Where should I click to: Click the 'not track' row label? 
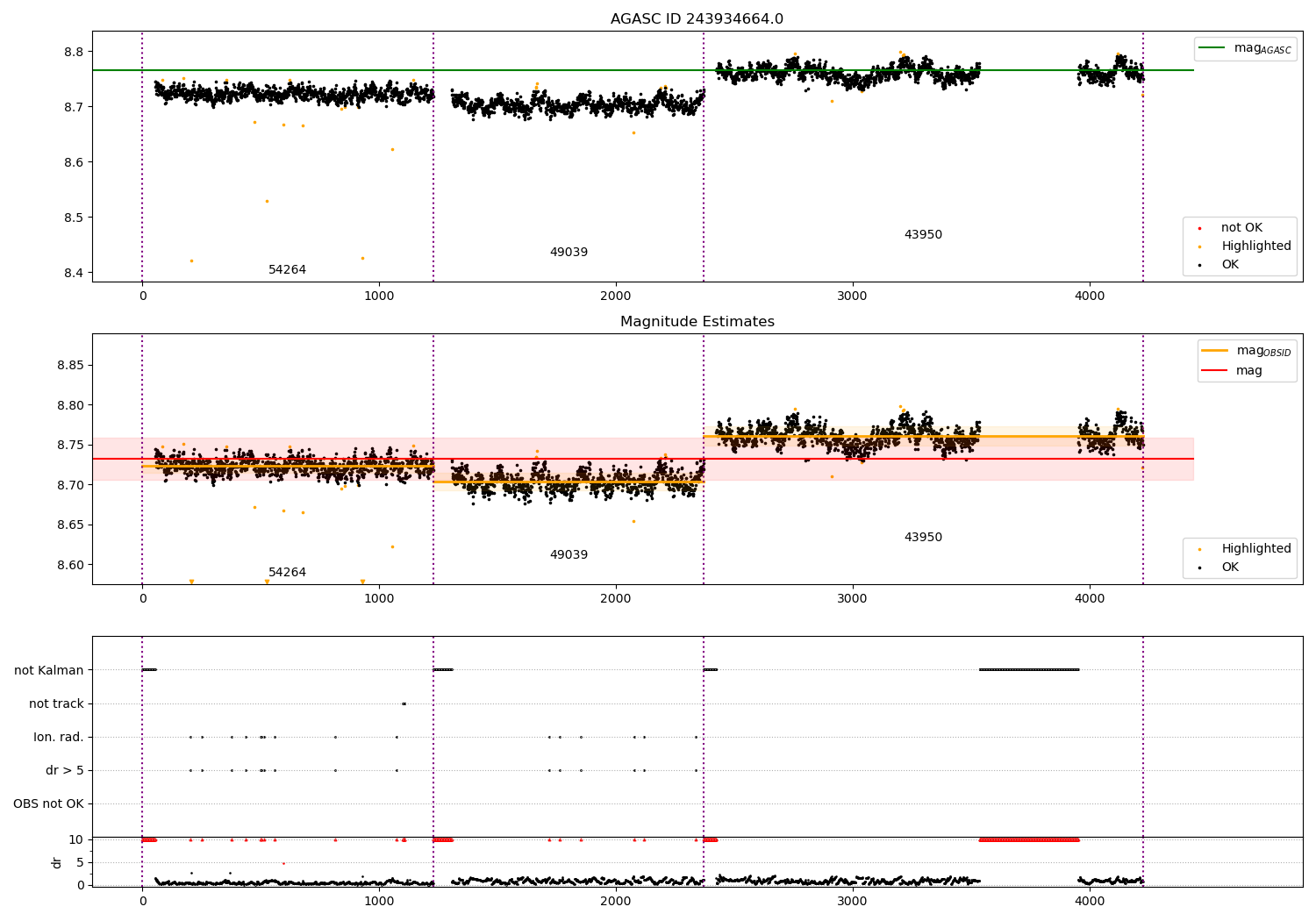(x=56, y=704)
